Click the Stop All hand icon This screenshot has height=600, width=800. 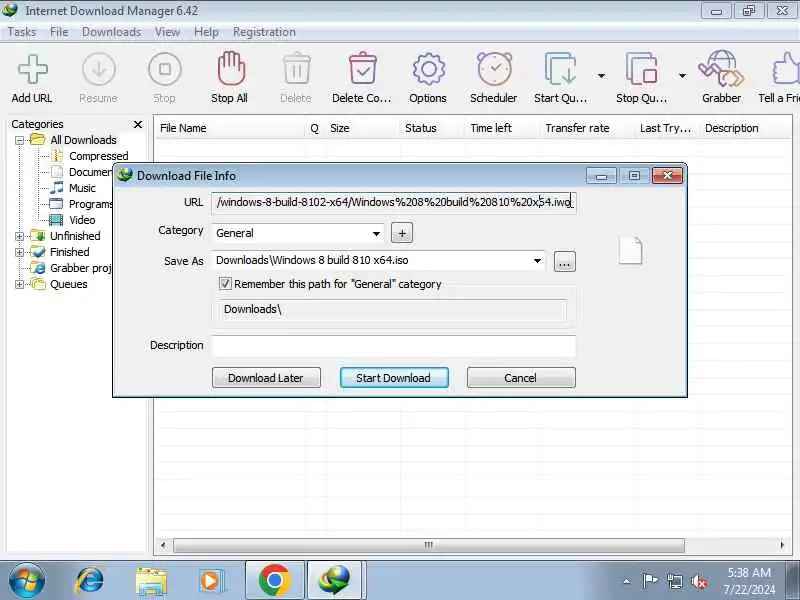(x=231, y=68)
